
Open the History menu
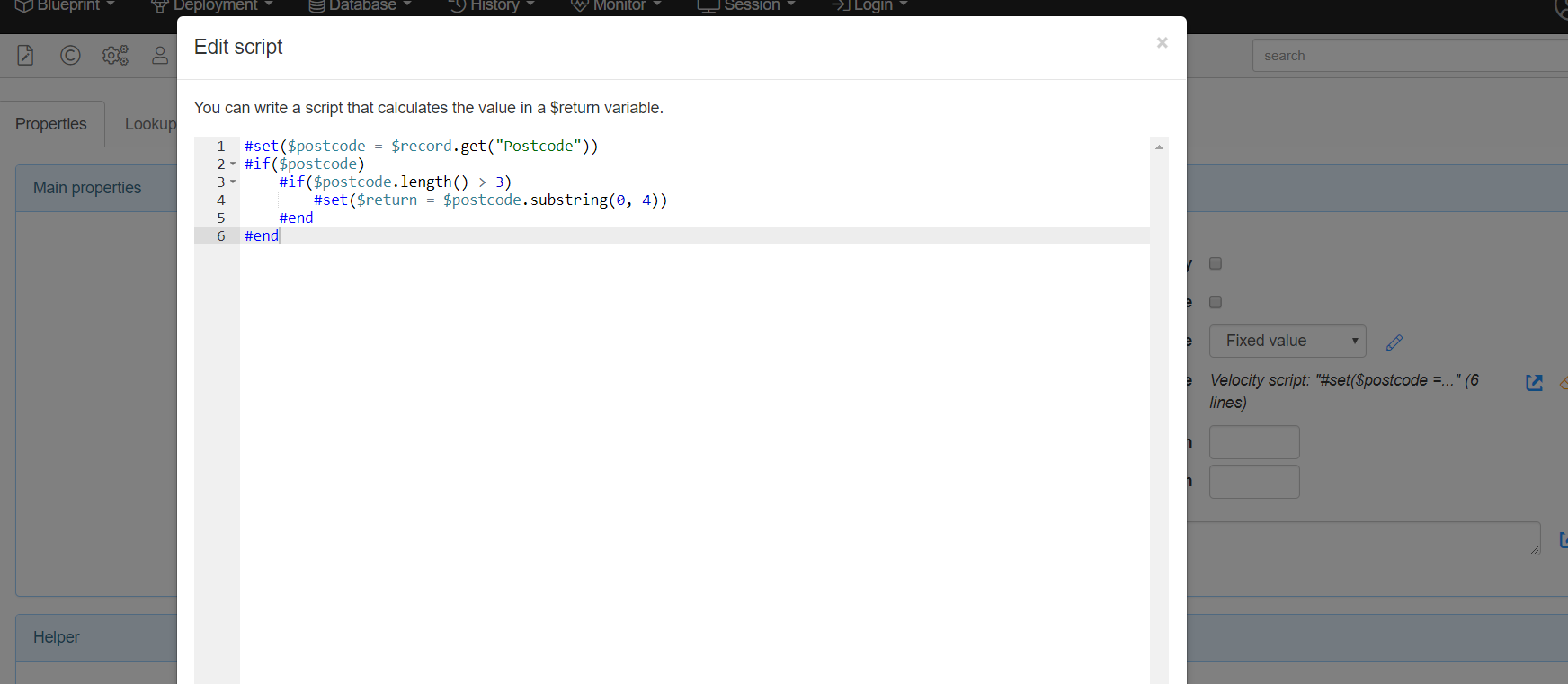[x=492, y=6]
